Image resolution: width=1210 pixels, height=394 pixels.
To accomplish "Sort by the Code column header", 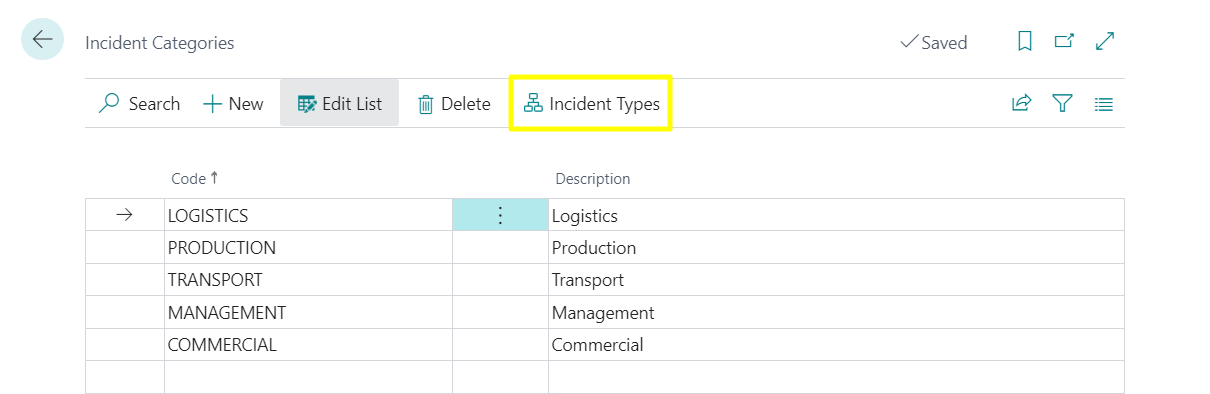I will pos(195,178).
